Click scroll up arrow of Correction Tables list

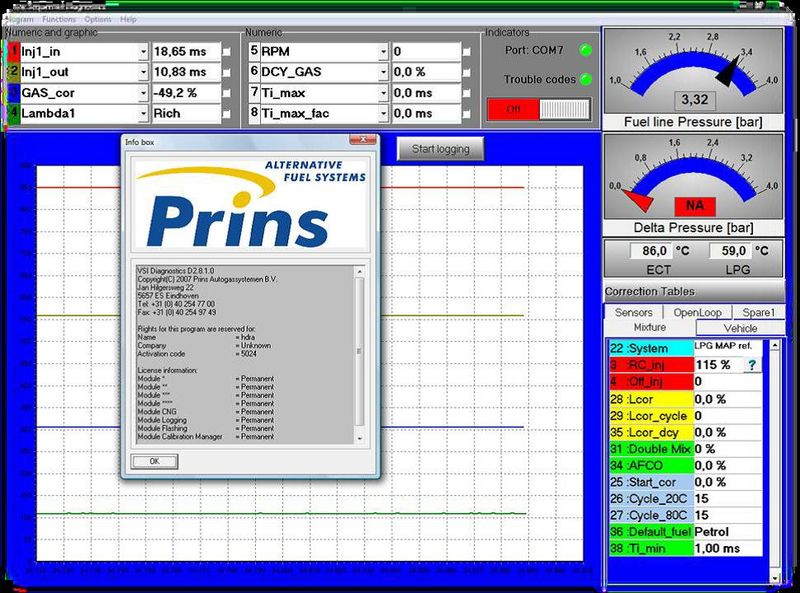pyautogui.click(x=774, y=345)
